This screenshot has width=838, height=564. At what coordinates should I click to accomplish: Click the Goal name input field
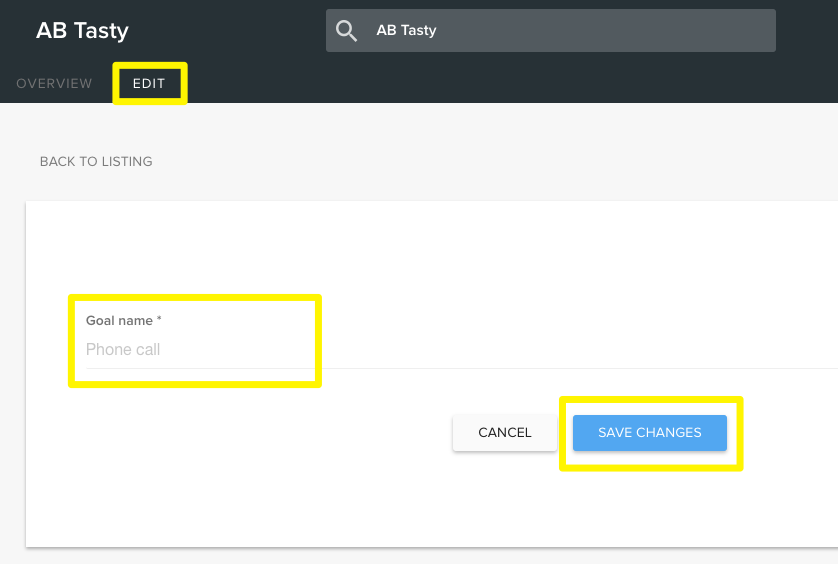[x=462, y=350]
